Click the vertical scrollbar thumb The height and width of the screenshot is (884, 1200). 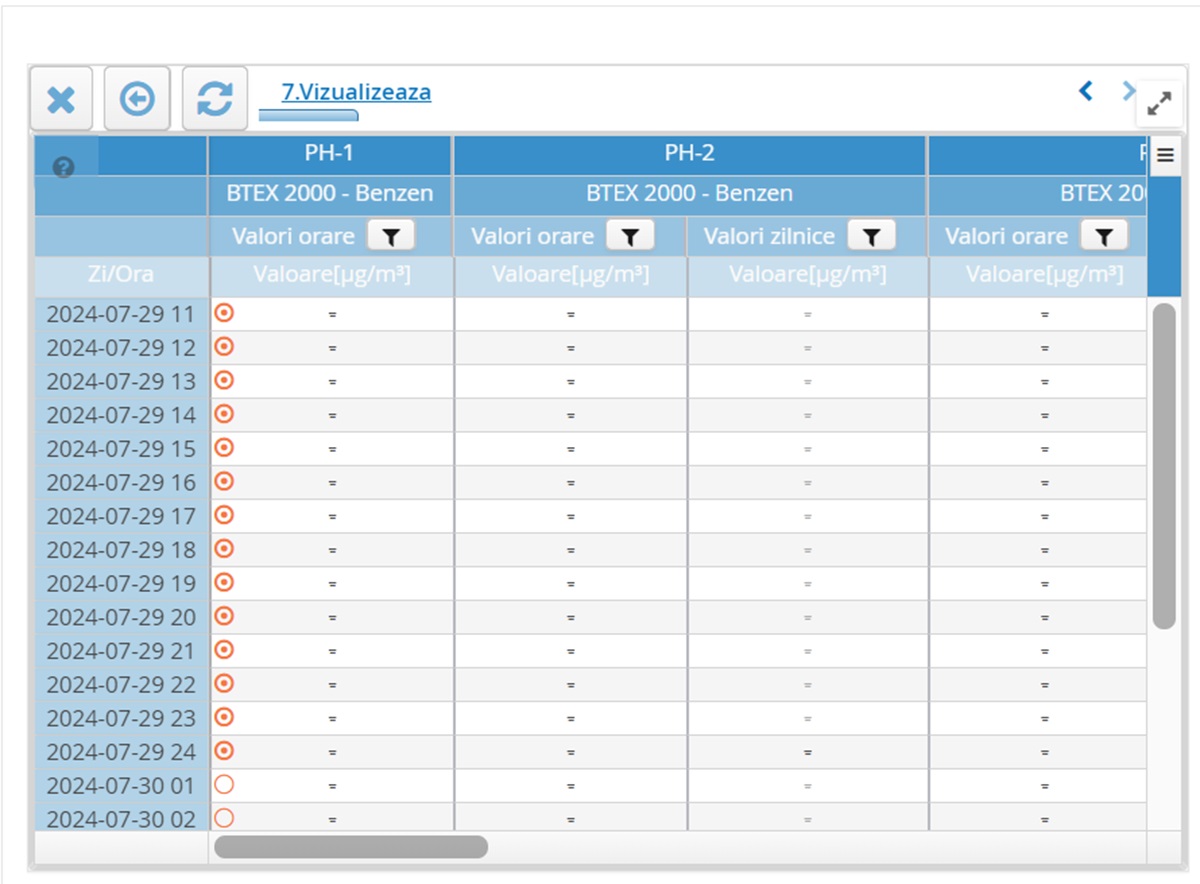coord(1164,465)
